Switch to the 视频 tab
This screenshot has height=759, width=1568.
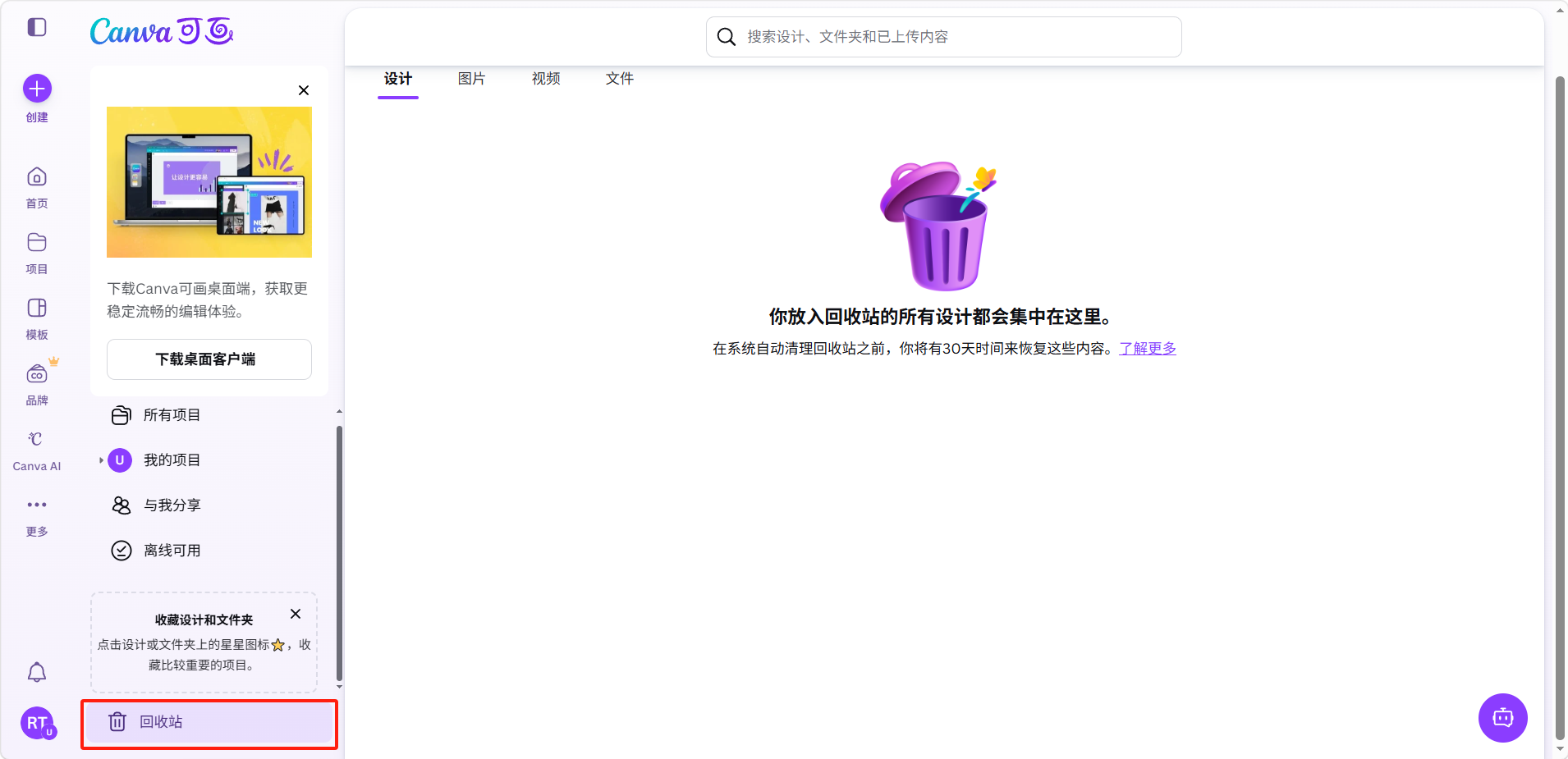pyautogui.click(x=545, y=79)
